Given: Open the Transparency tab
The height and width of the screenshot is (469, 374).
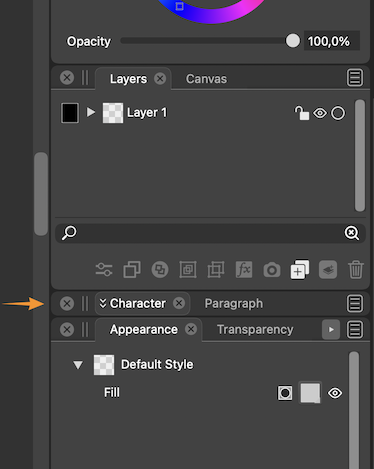Looking at the screenshot, I should pos(255,330).
